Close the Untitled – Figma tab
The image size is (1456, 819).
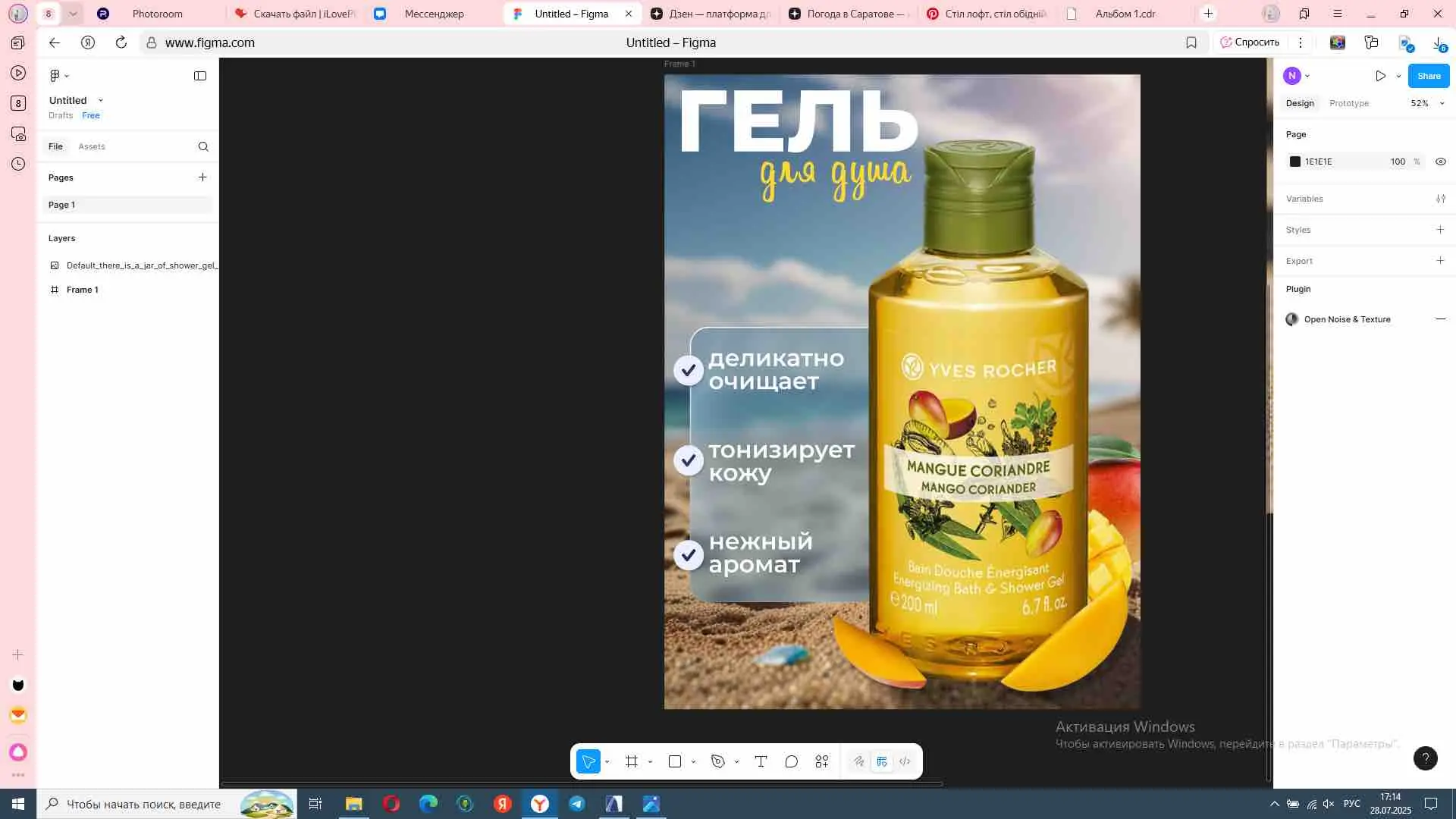click(629, 14)
